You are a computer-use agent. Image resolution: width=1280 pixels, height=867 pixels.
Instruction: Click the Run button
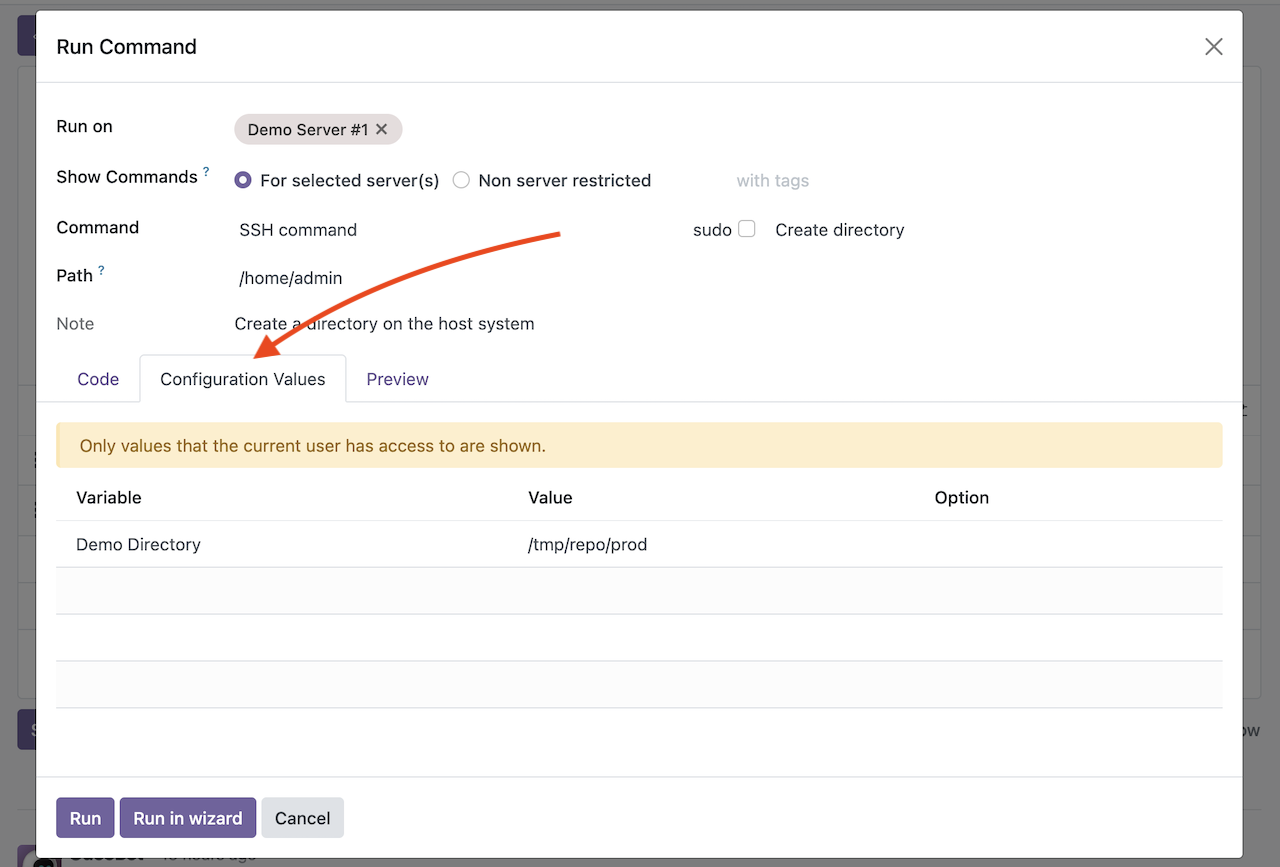(x=85, y=817)
